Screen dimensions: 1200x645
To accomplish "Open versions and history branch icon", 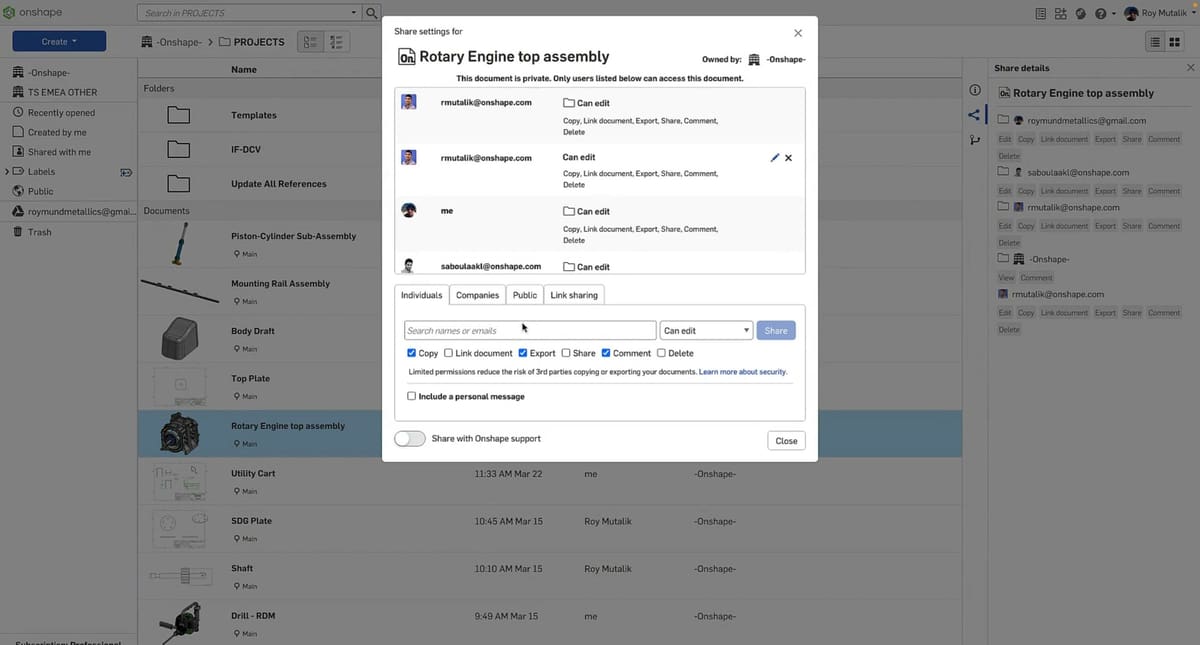I will coord(975,139).
